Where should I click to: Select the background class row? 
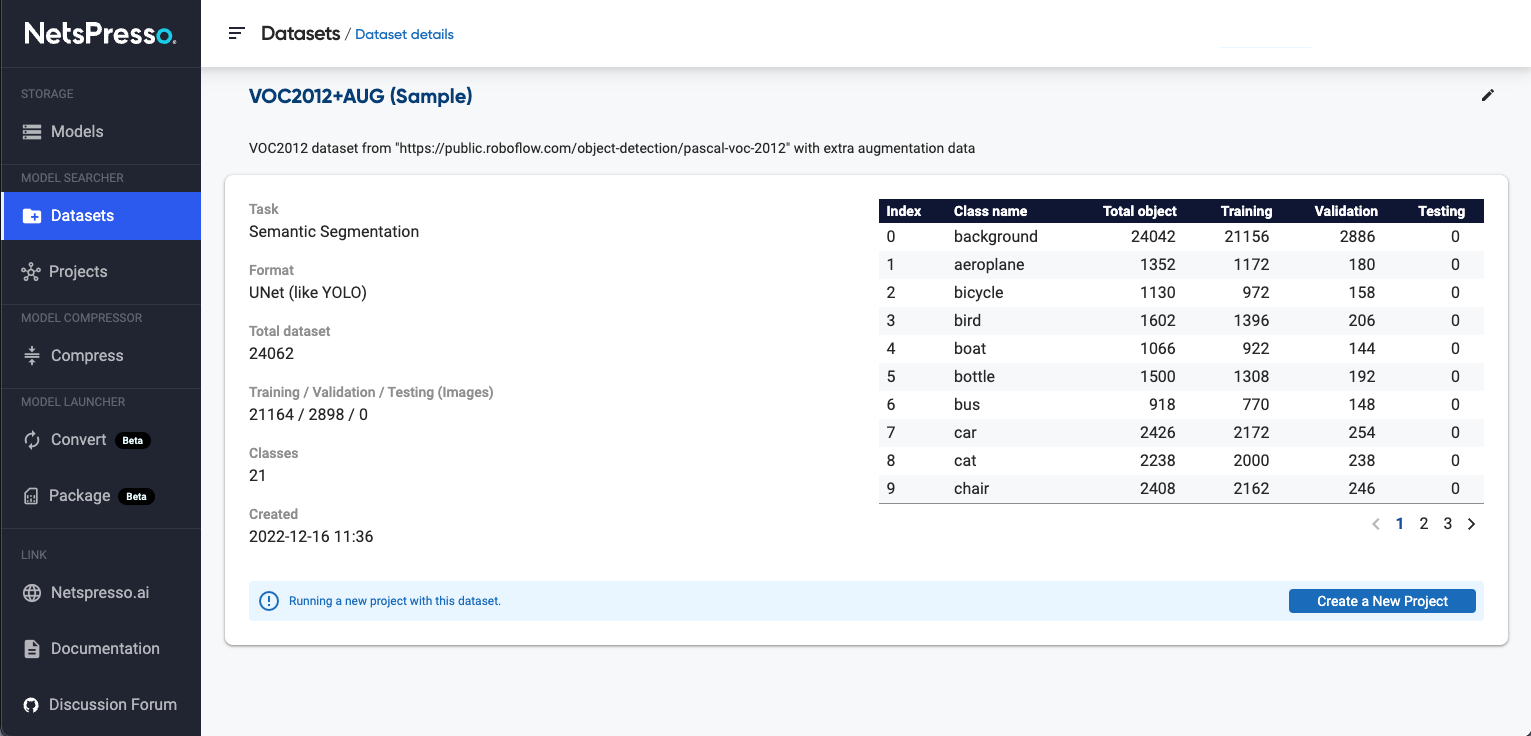[1181, 237]
